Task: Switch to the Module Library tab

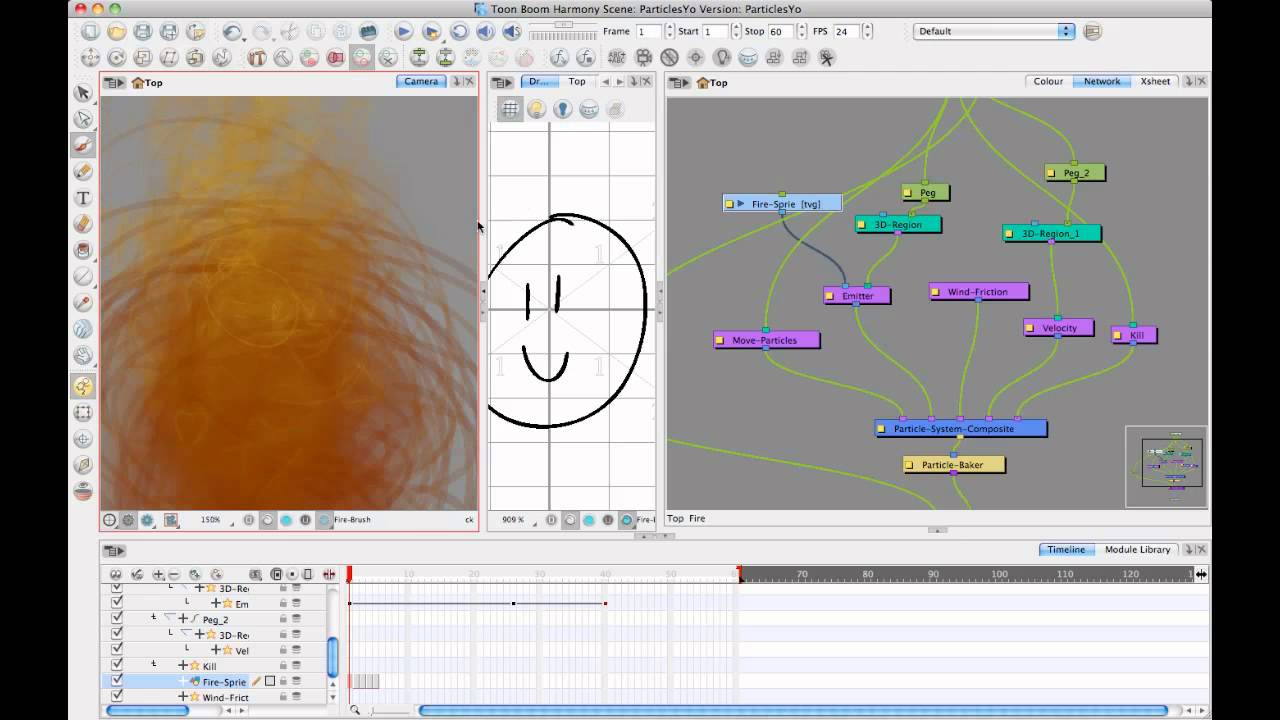Action: click(1137, 550)
